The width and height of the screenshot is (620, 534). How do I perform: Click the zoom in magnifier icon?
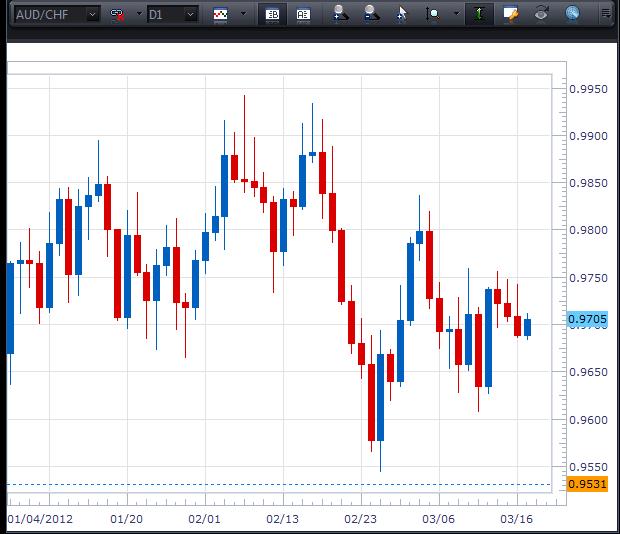coord(340,13)
